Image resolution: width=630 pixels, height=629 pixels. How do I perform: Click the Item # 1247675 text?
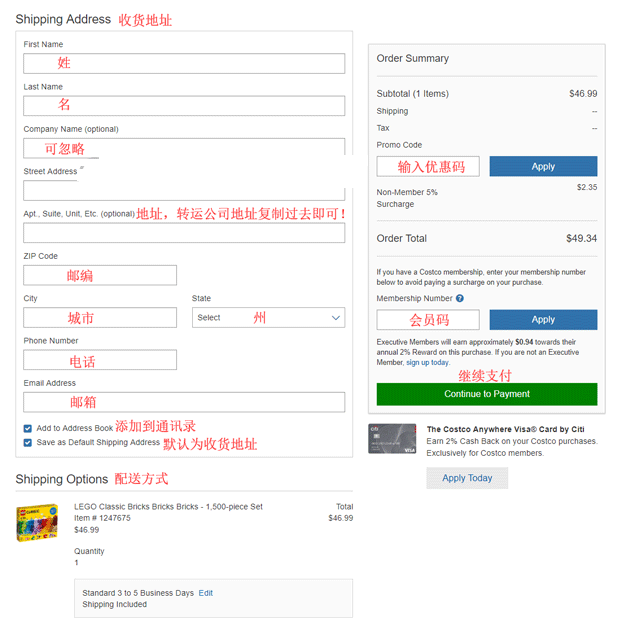click(102, 518)
